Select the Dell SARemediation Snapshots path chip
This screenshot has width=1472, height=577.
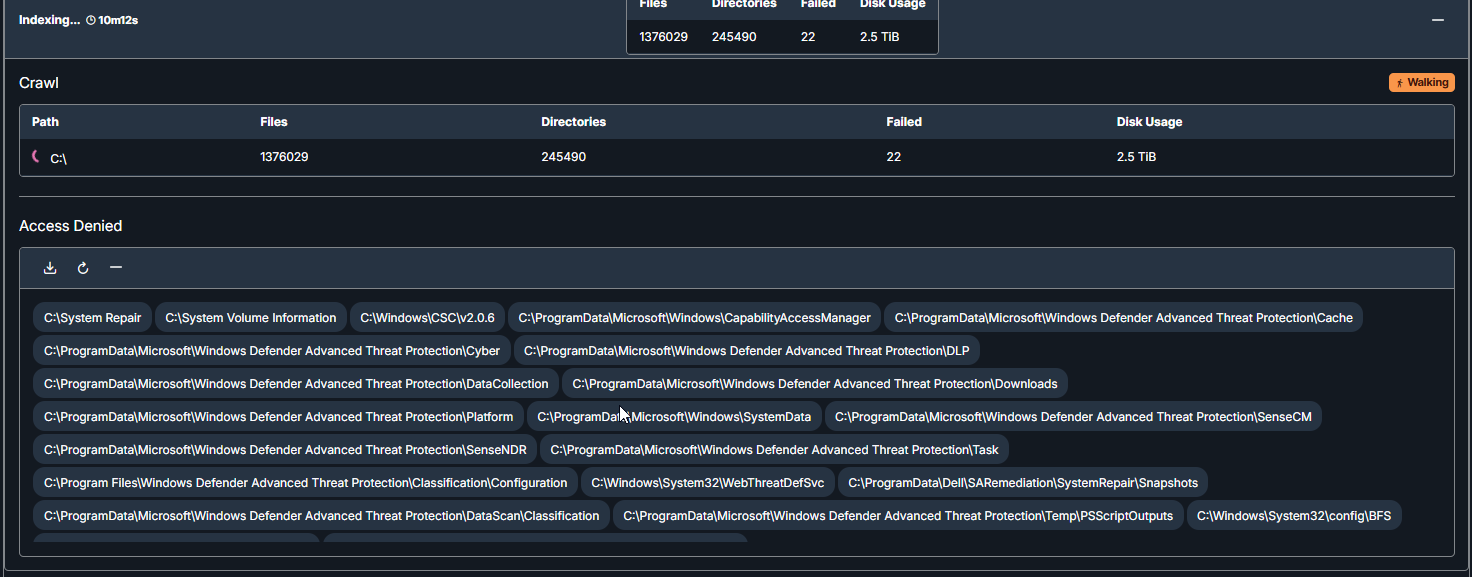pyautogui.click(x=1022, y=483)
